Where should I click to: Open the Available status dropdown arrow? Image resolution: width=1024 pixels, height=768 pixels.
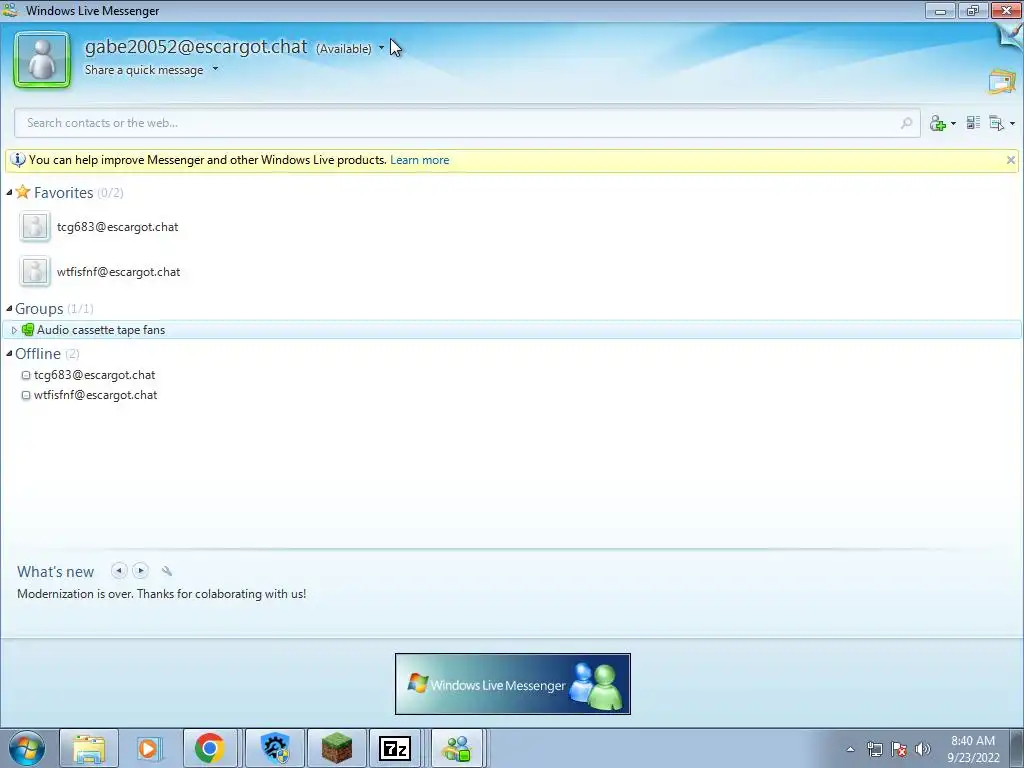click(x=381, y=48)
